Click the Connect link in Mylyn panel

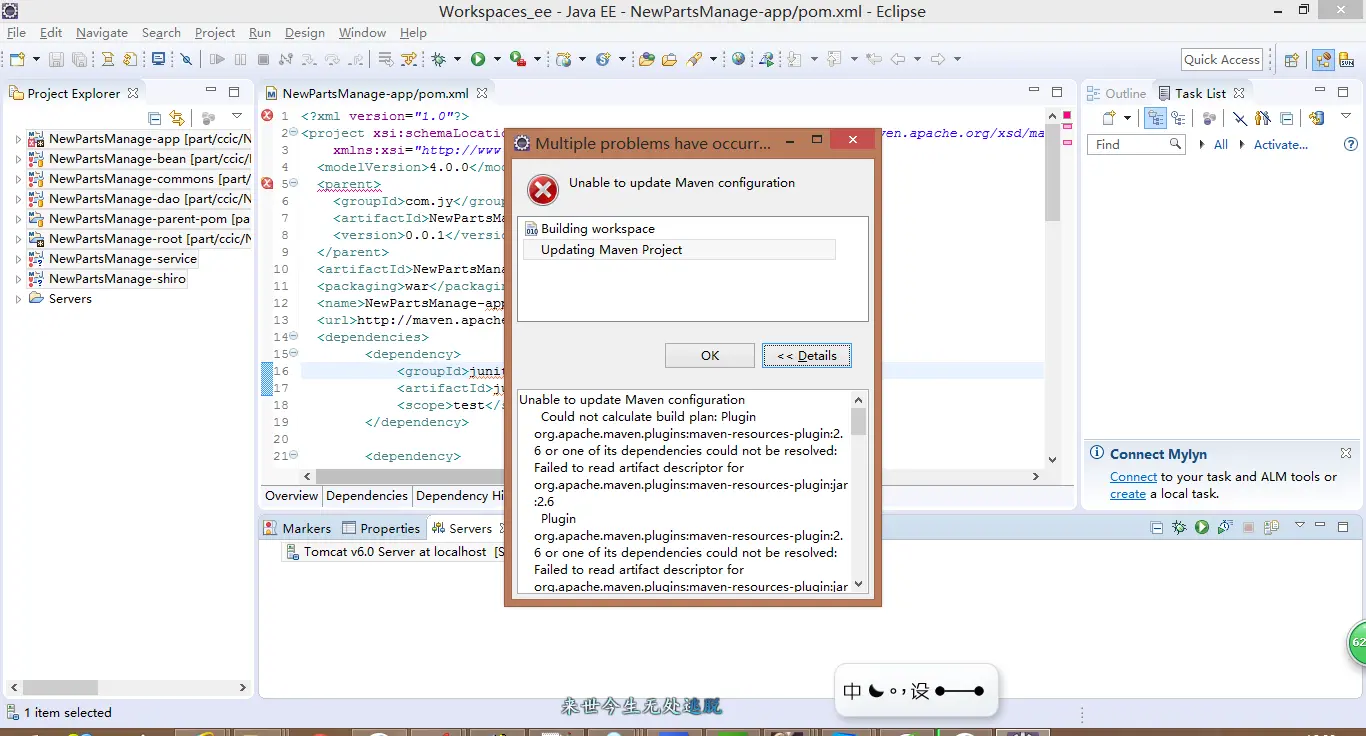point(1133,477)
